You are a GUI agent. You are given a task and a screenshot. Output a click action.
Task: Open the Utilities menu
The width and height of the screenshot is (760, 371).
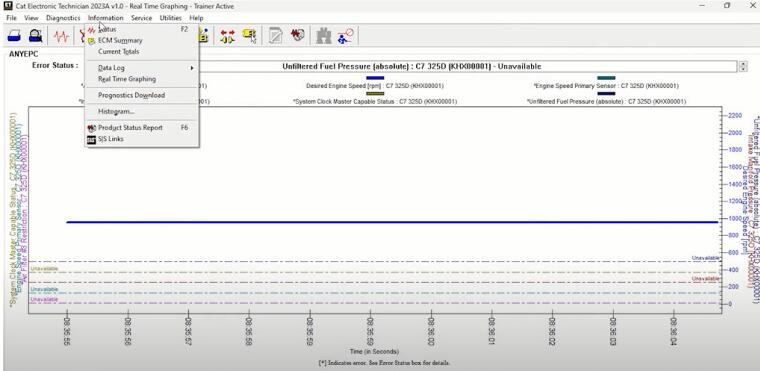(x=171, y=18)
